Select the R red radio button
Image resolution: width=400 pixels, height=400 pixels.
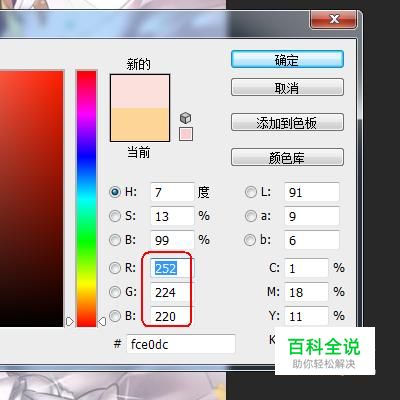click(x=115, y=268)
